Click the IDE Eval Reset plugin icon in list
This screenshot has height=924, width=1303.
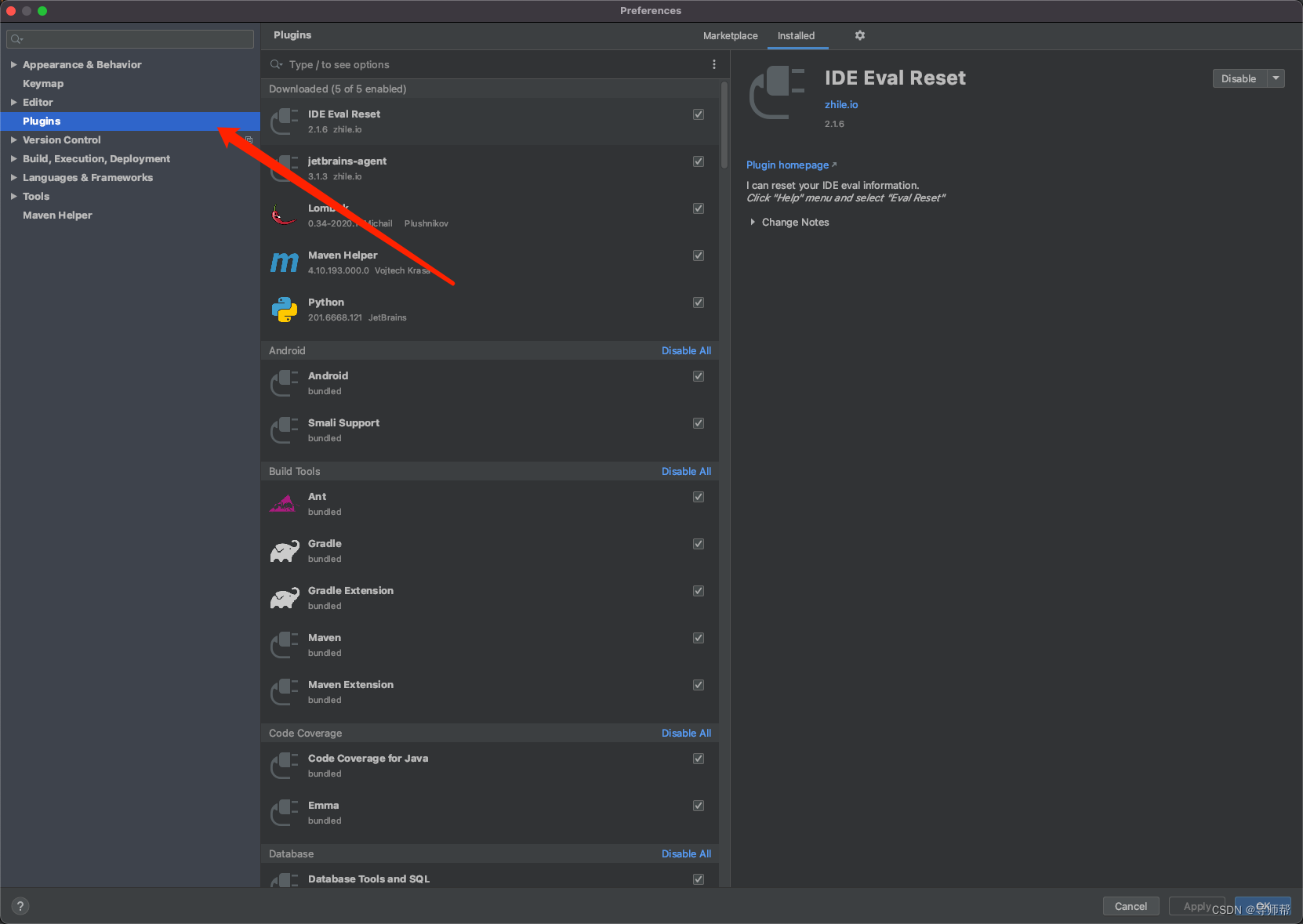pyautogui.click(x=284, y=121)
